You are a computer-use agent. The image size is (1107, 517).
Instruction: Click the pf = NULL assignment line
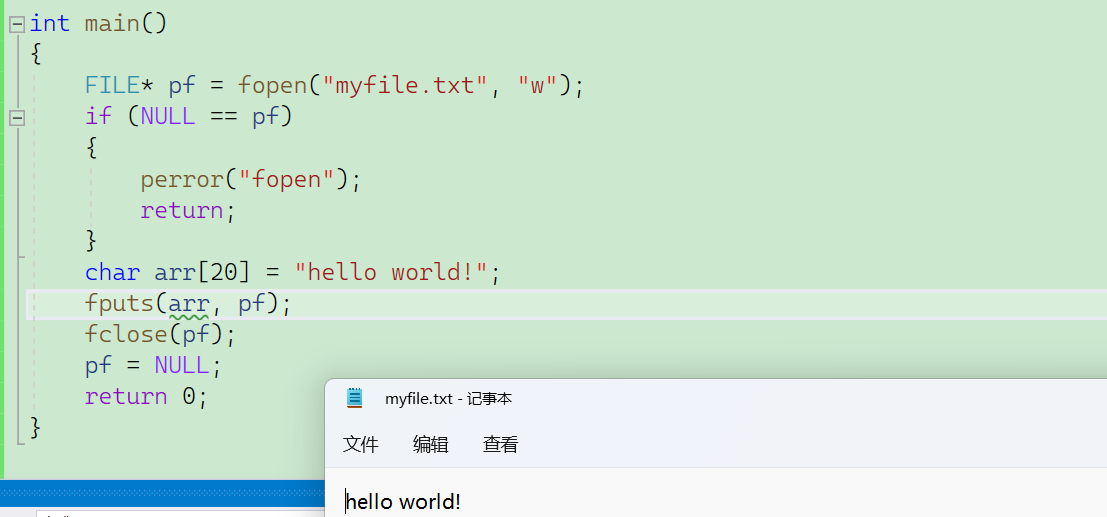(152, 365)
